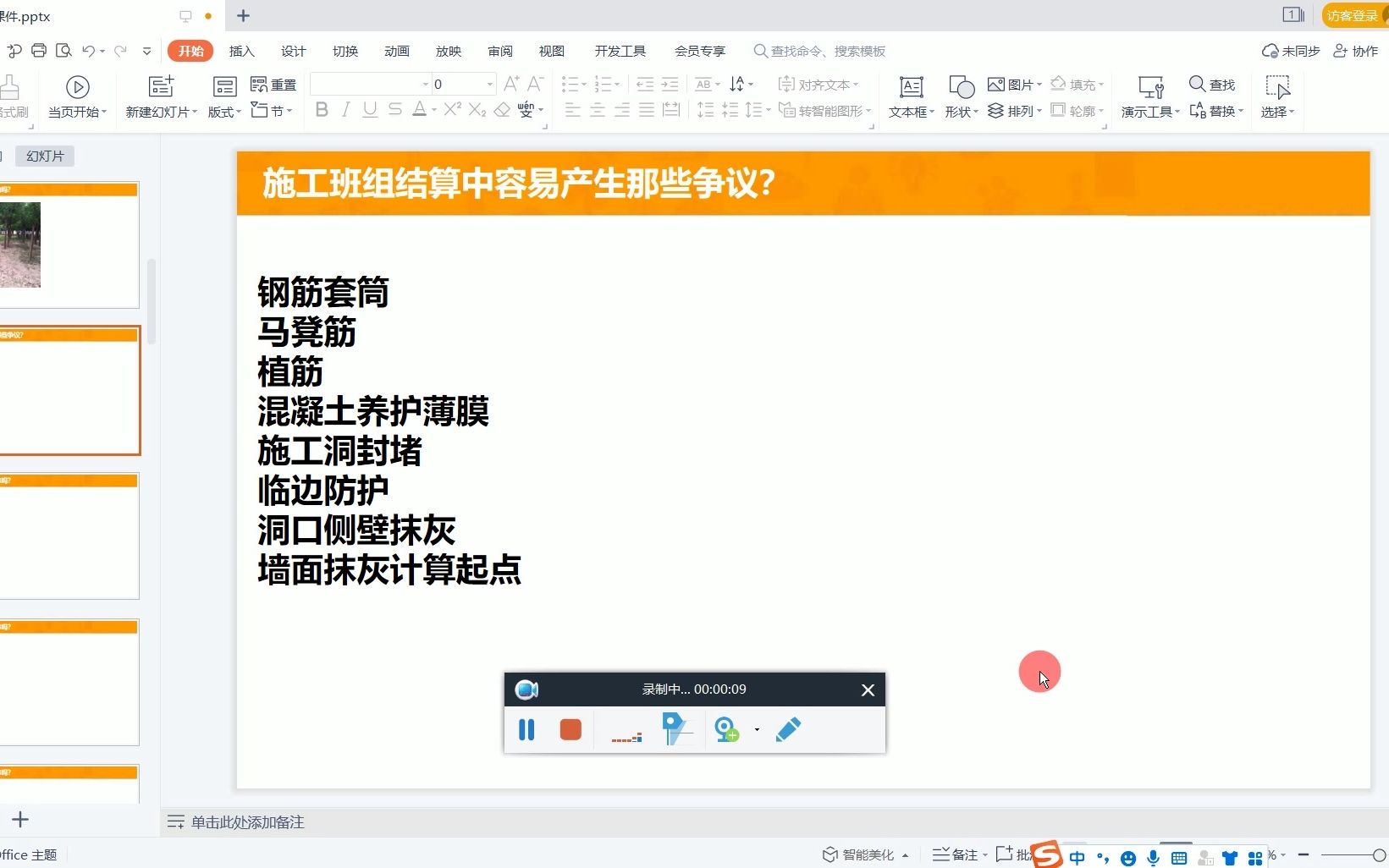Open the Find tool
Image resolution: width=1389 pixels, height=868 pixels.
point(1212,84)
